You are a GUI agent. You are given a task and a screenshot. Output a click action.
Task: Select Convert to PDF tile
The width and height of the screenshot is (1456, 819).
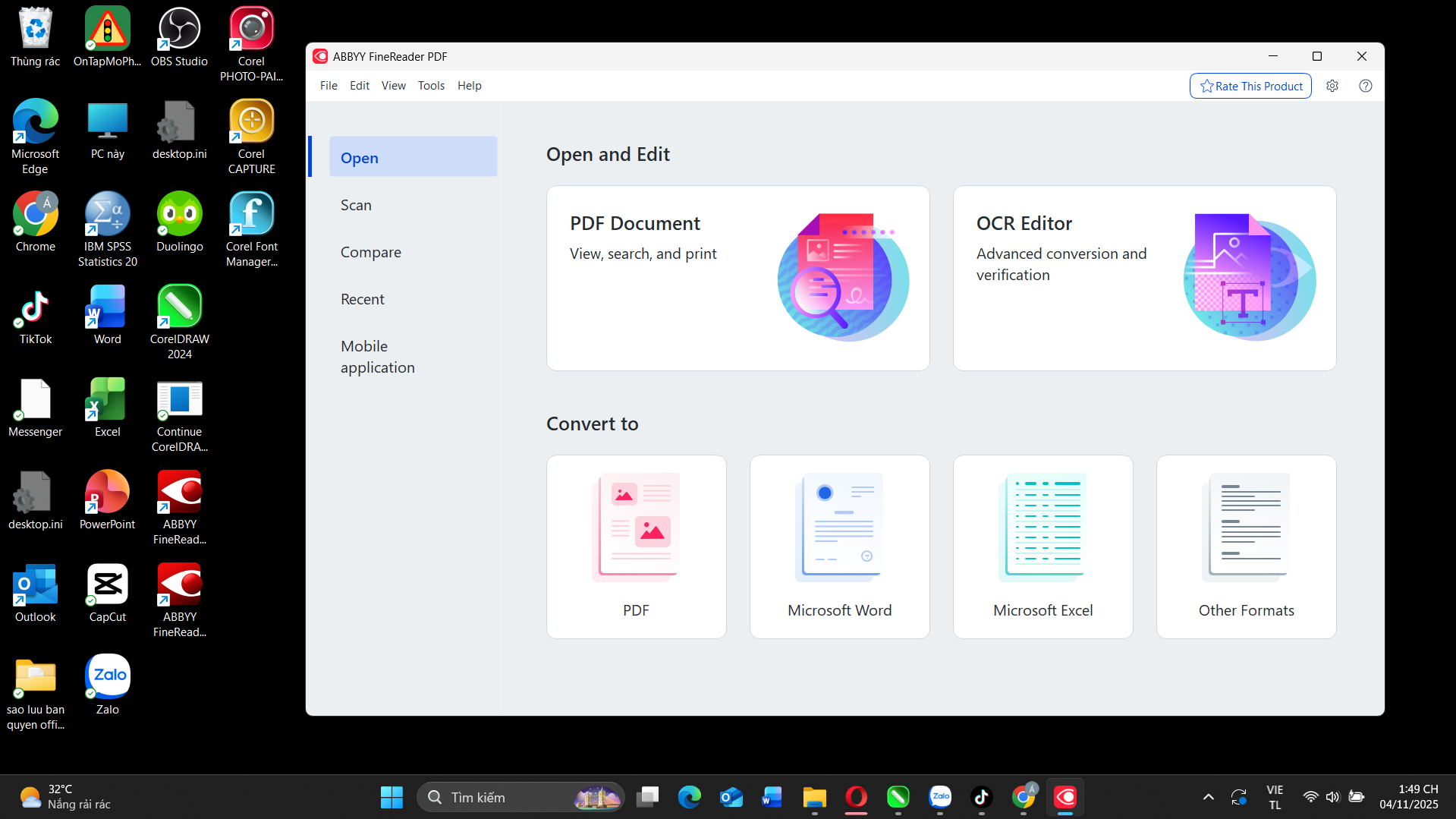pyautogui.click(x=636, y=547)
